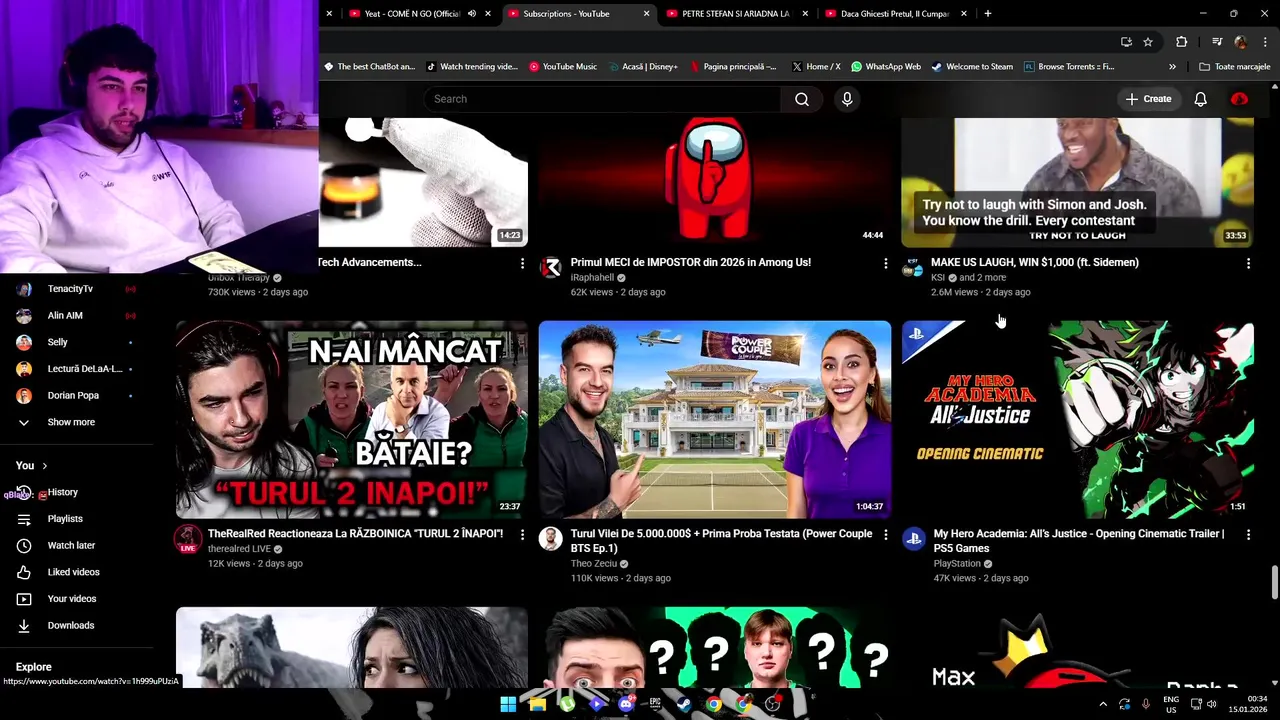This screenshot has height=720, width=1280.
Task: Open Watch later in the sidebar
Action: [71, 546]
